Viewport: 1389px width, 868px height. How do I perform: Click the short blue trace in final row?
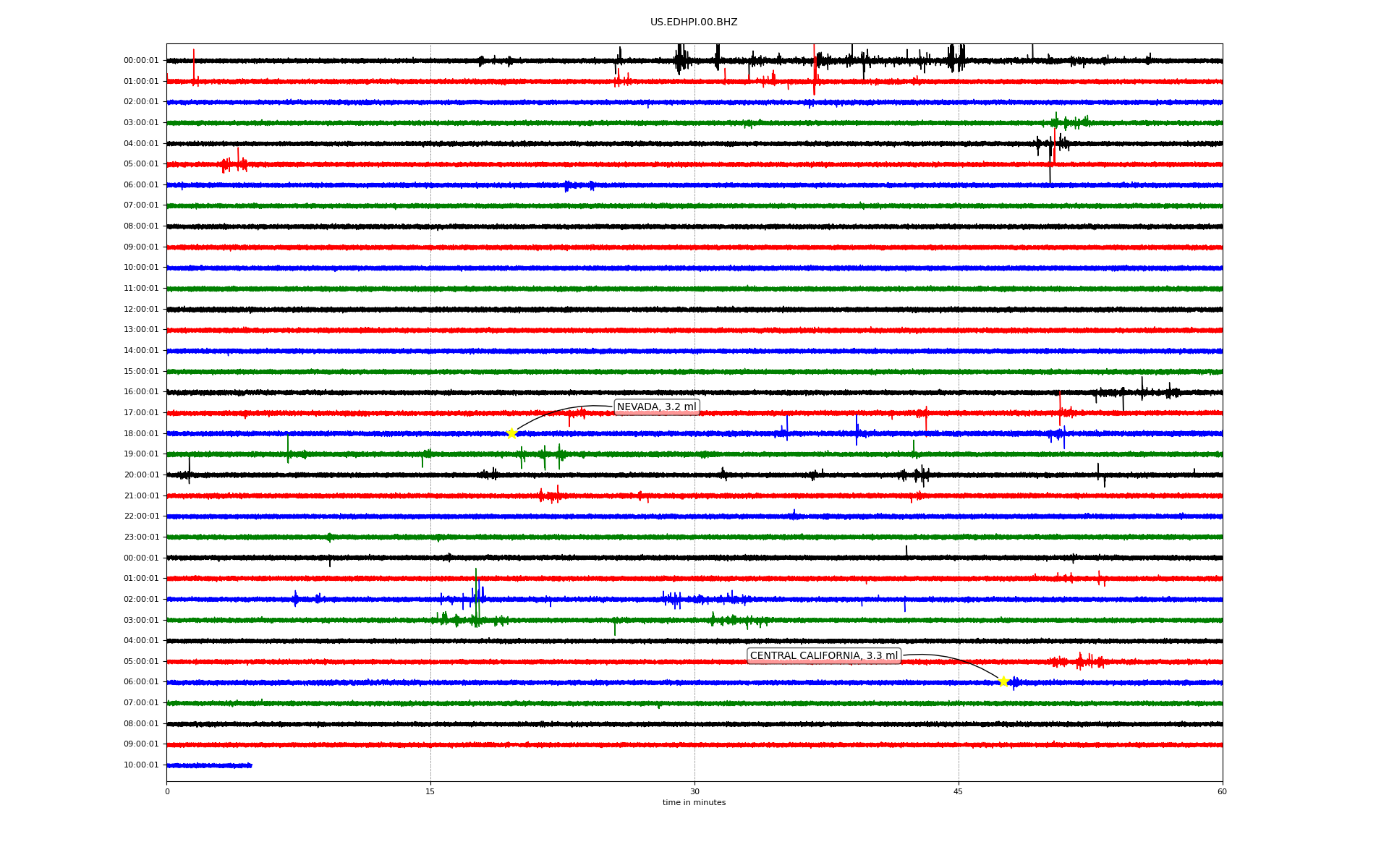210,765
